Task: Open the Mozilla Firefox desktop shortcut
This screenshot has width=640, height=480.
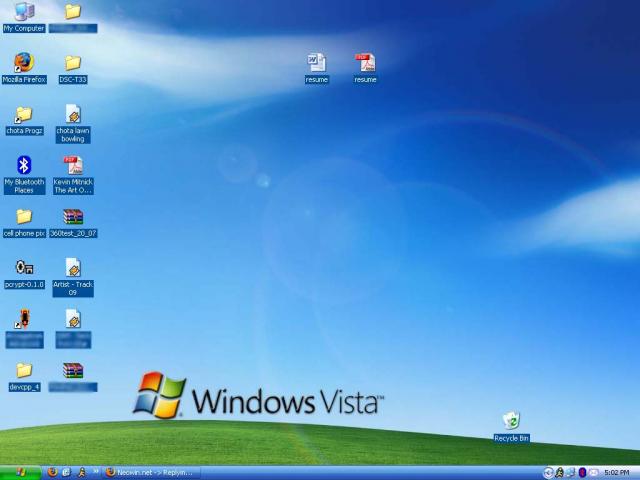Action: coord(24,68)
